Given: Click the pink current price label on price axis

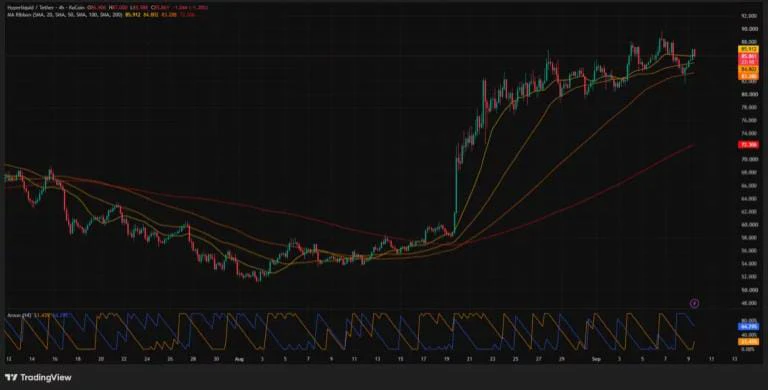Looking at the screenshot, I should coord(748,59).
